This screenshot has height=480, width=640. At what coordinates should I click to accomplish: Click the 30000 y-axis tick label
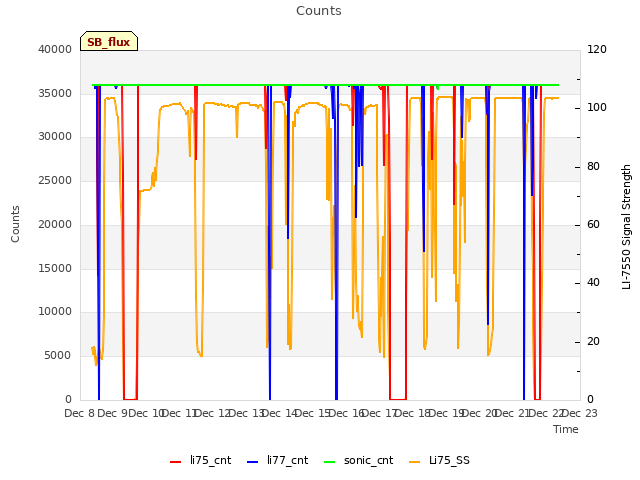point(55,137)
